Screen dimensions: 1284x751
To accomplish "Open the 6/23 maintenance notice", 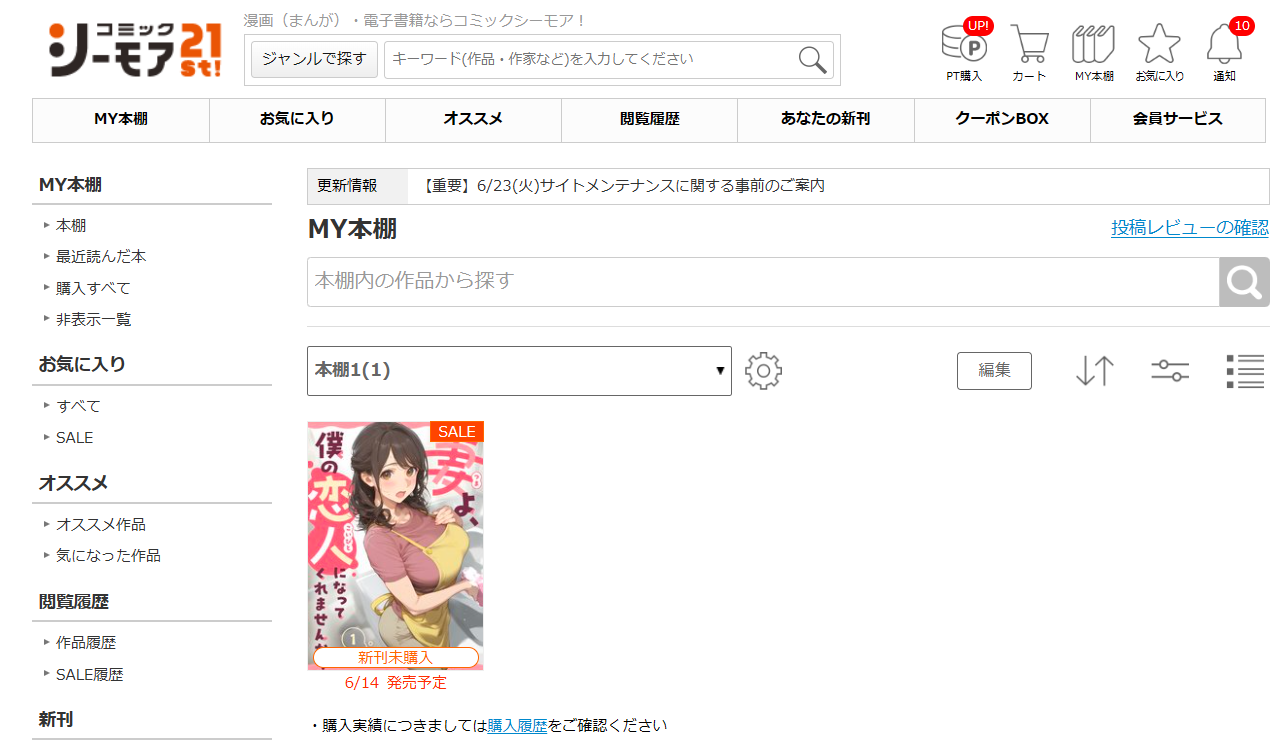I will (x=620, y=186).
